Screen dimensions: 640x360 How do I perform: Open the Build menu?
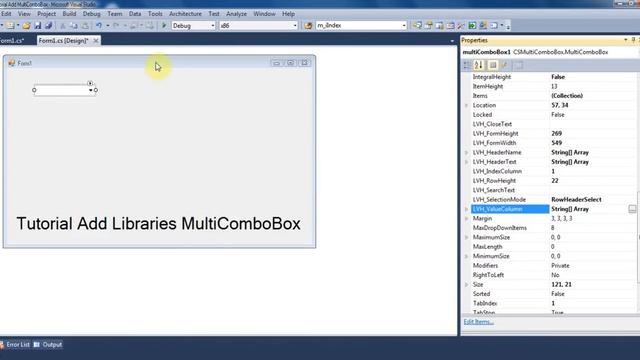pyautogui.click(x=69, y=14)
